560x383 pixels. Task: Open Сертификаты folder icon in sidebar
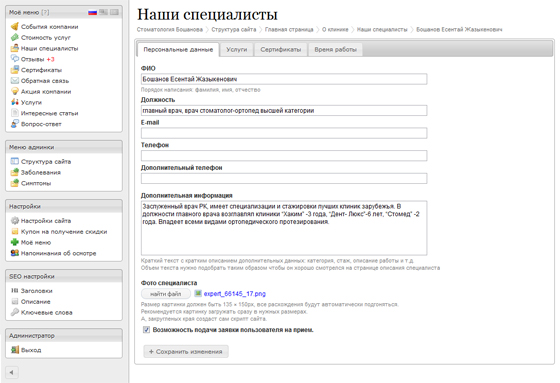(15, 70)
